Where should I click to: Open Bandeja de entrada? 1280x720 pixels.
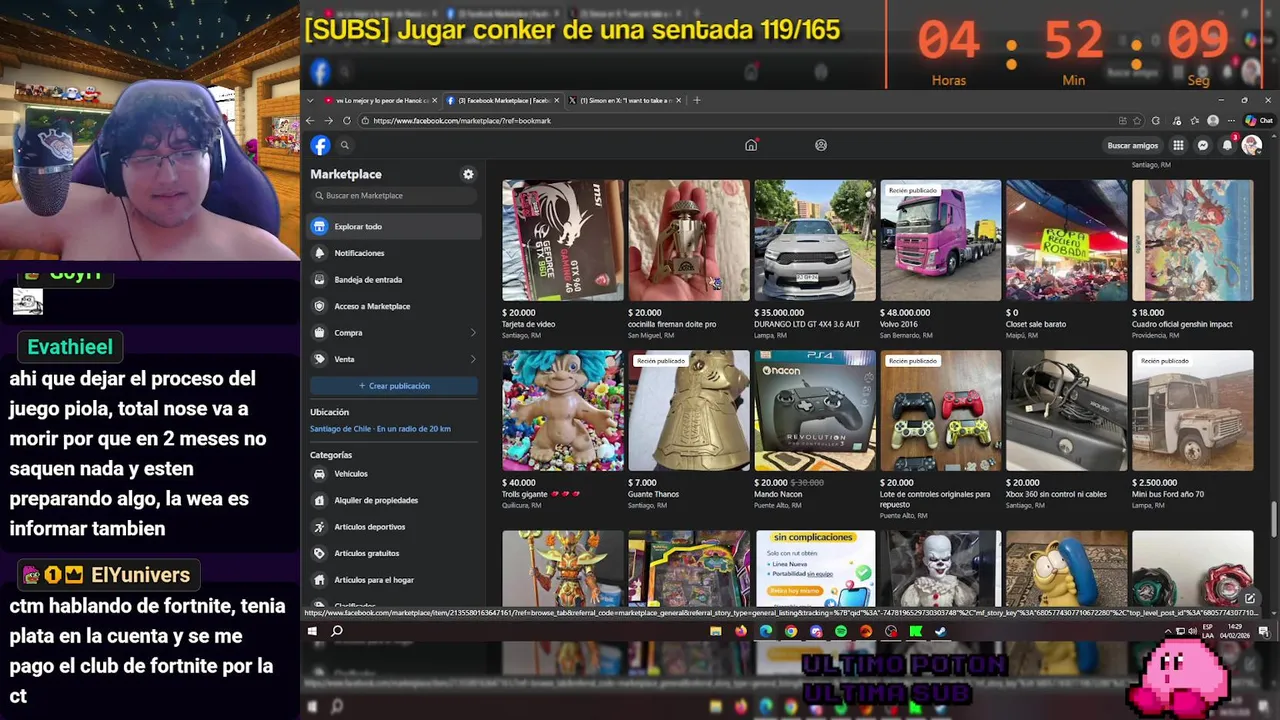coord(394,280)
